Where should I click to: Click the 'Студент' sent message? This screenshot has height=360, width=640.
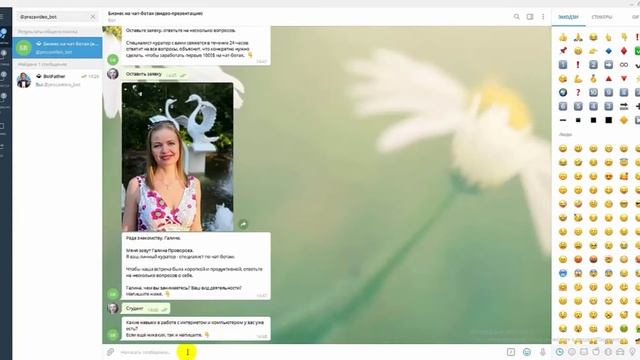[x=146, y=309]
